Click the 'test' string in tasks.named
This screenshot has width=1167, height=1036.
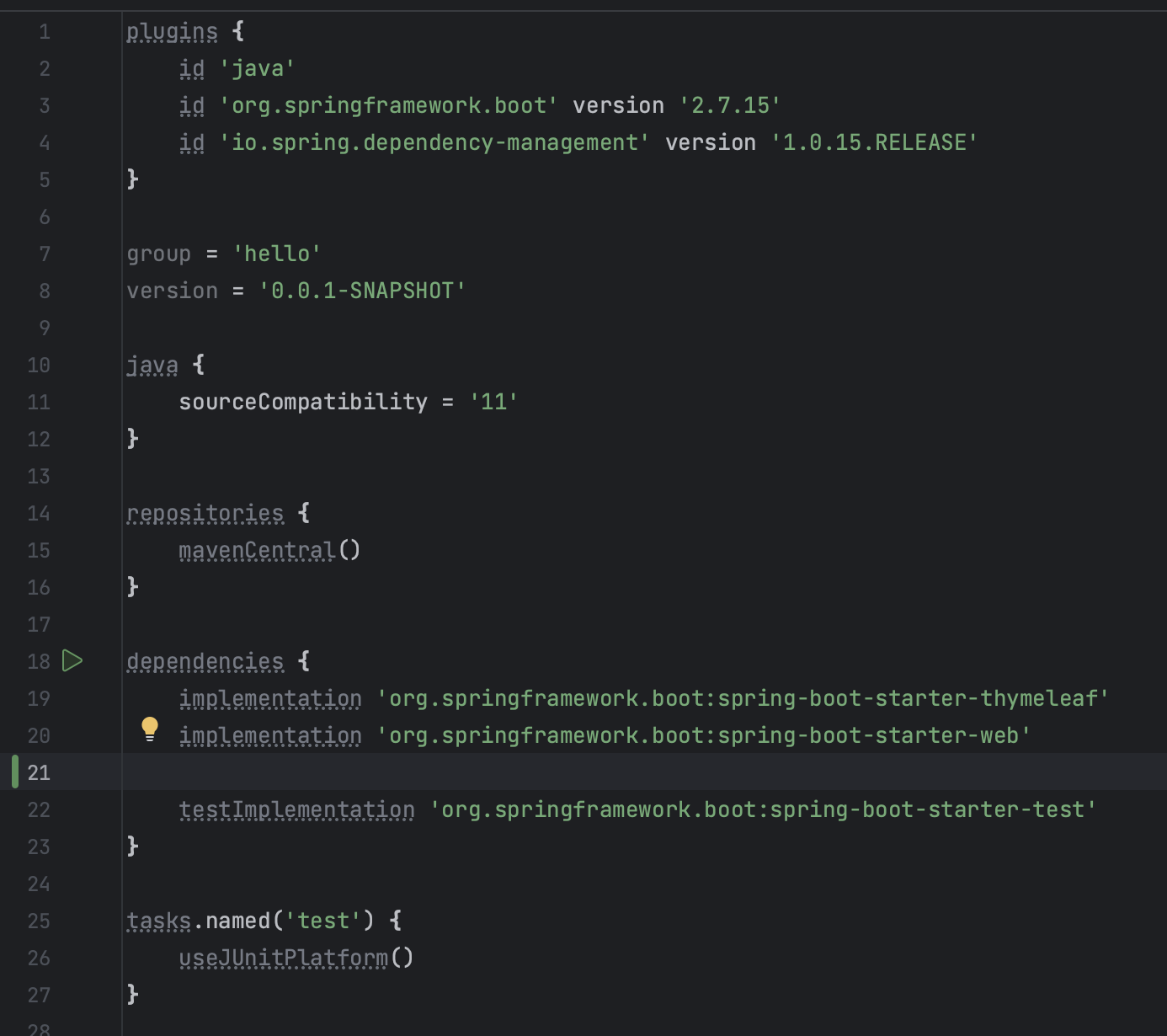[x=322, y=921]
